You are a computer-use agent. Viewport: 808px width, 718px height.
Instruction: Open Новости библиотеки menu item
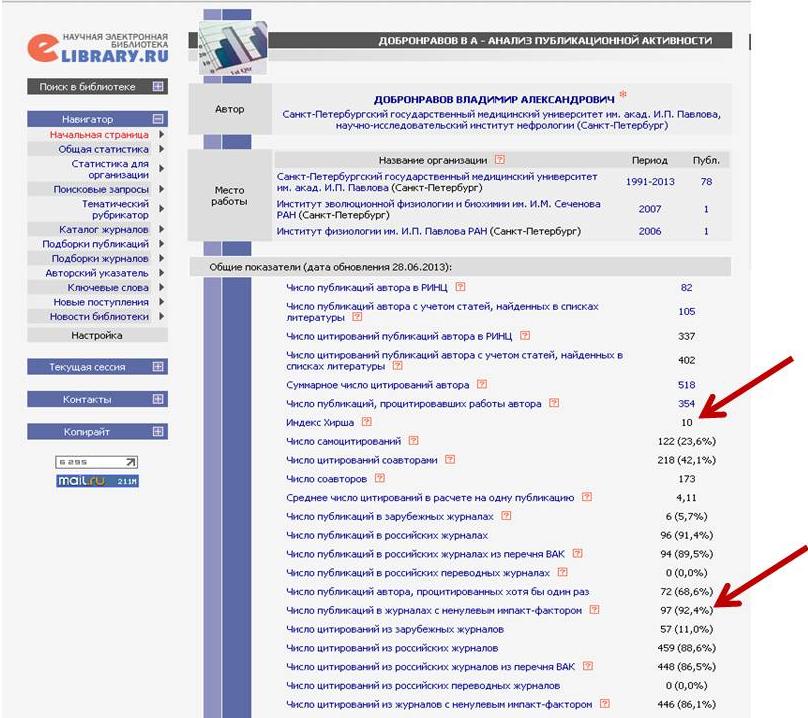pos(99,316)
